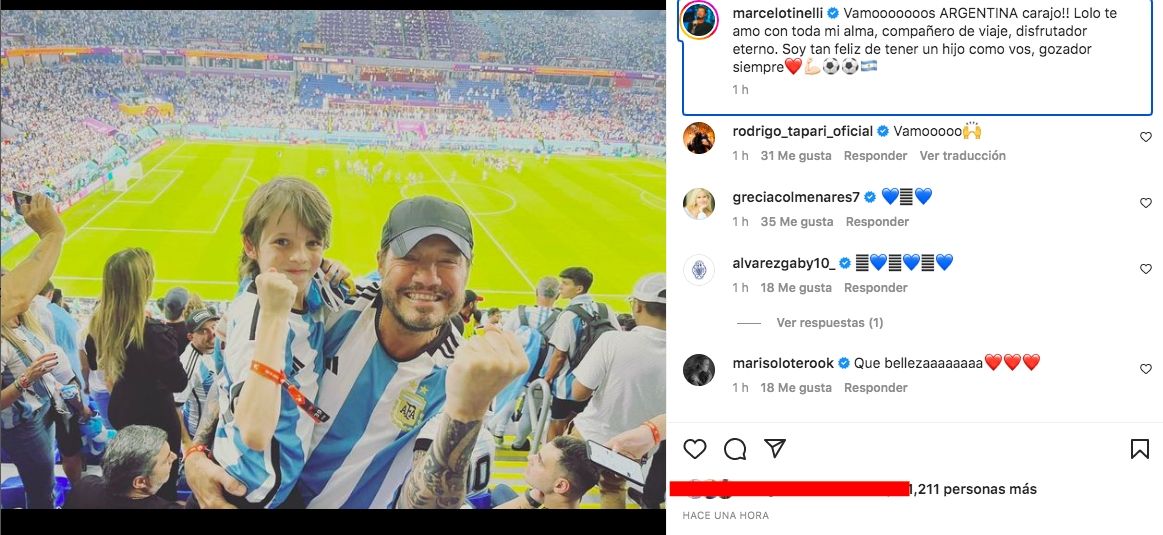Open rodrigo_tapari_oficial's avatar
Image resolution: width=1163 pixels, height=535 pixels.
click(x=699, y=138)
